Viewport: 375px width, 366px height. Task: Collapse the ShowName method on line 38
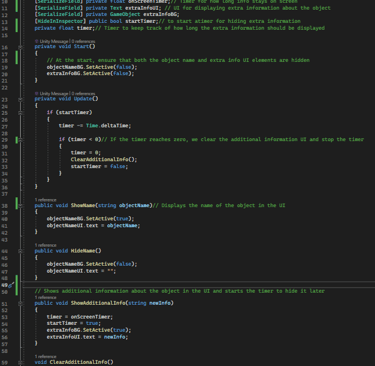click(20, 206)
